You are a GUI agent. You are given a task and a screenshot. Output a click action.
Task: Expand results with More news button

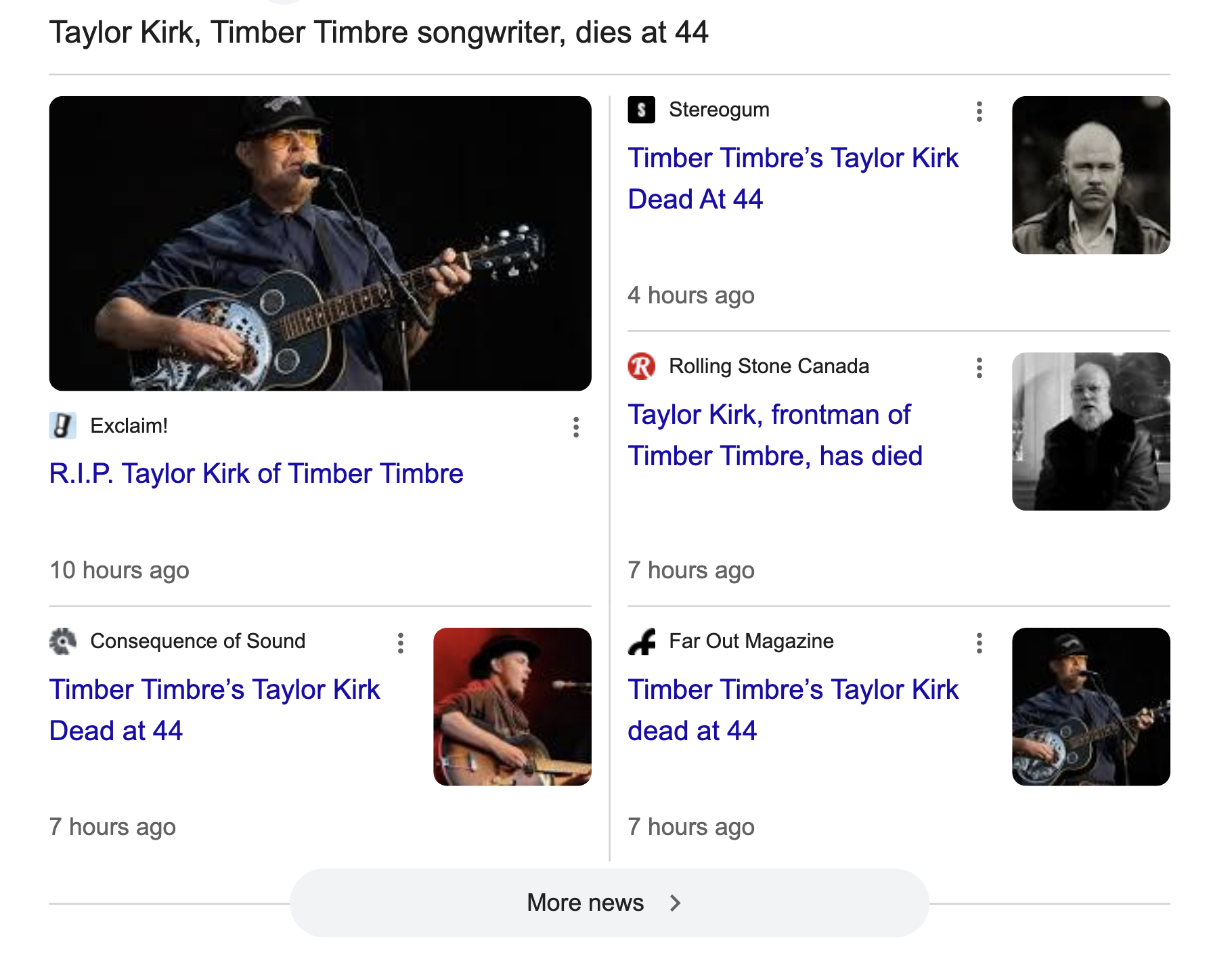[x=586, y=903]
